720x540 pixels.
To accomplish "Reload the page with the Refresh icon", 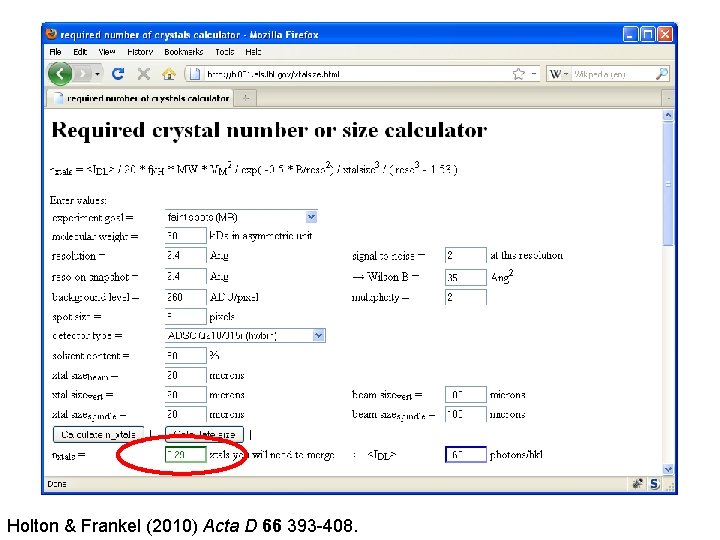I will pos(118,73).
